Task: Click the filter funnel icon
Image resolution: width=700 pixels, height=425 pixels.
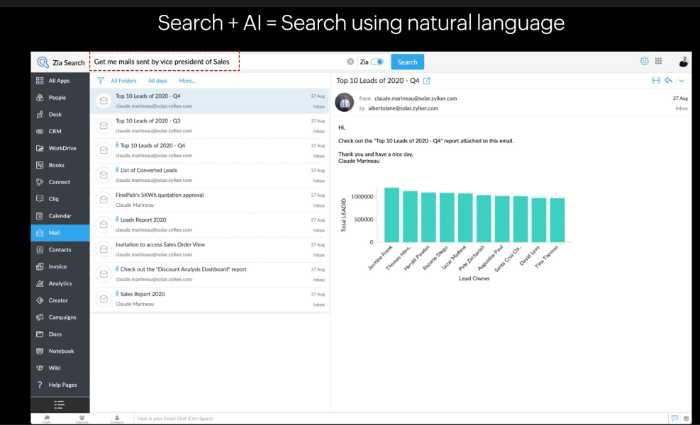Action: tap(100, 81)
